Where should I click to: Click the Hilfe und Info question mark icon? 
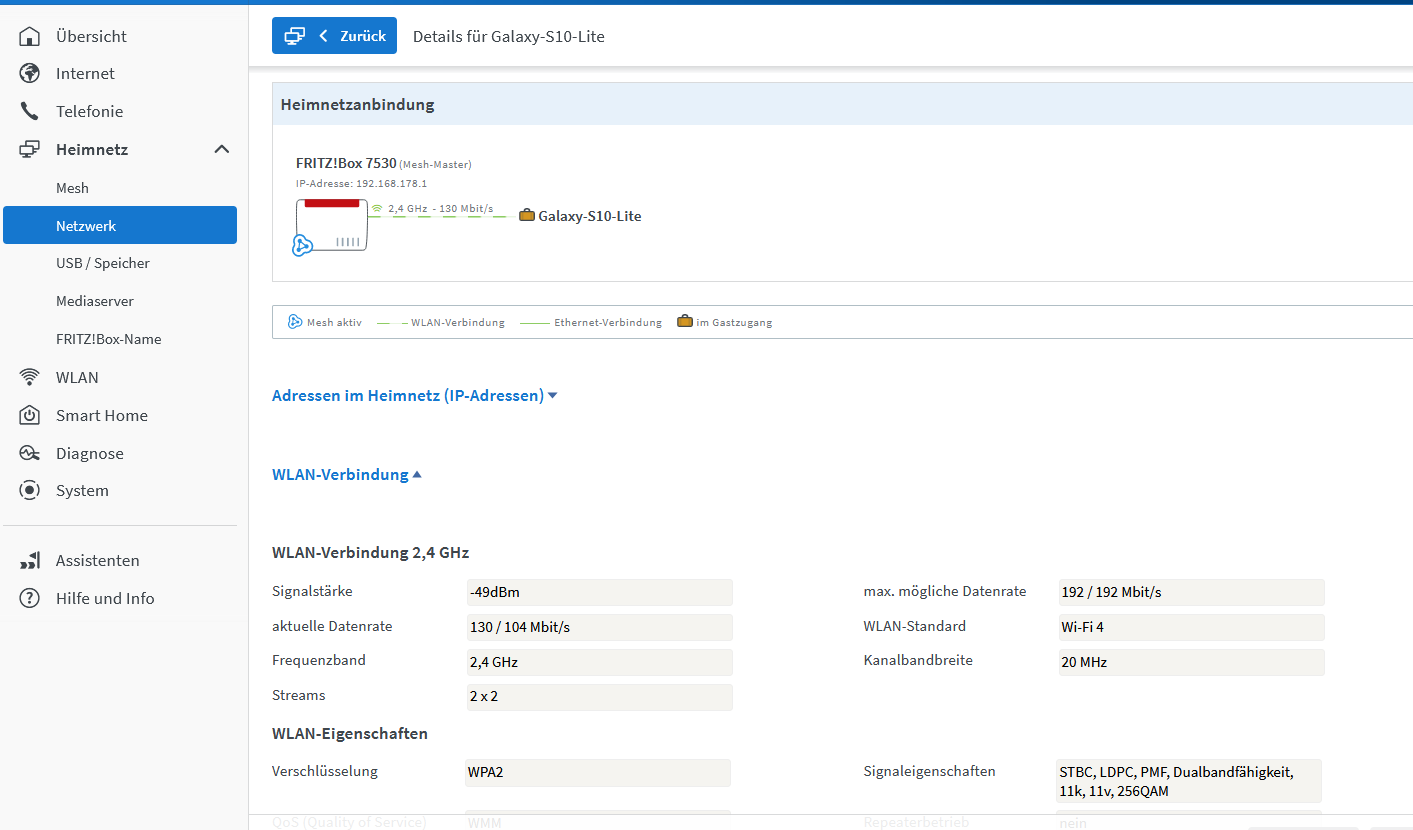30,599
